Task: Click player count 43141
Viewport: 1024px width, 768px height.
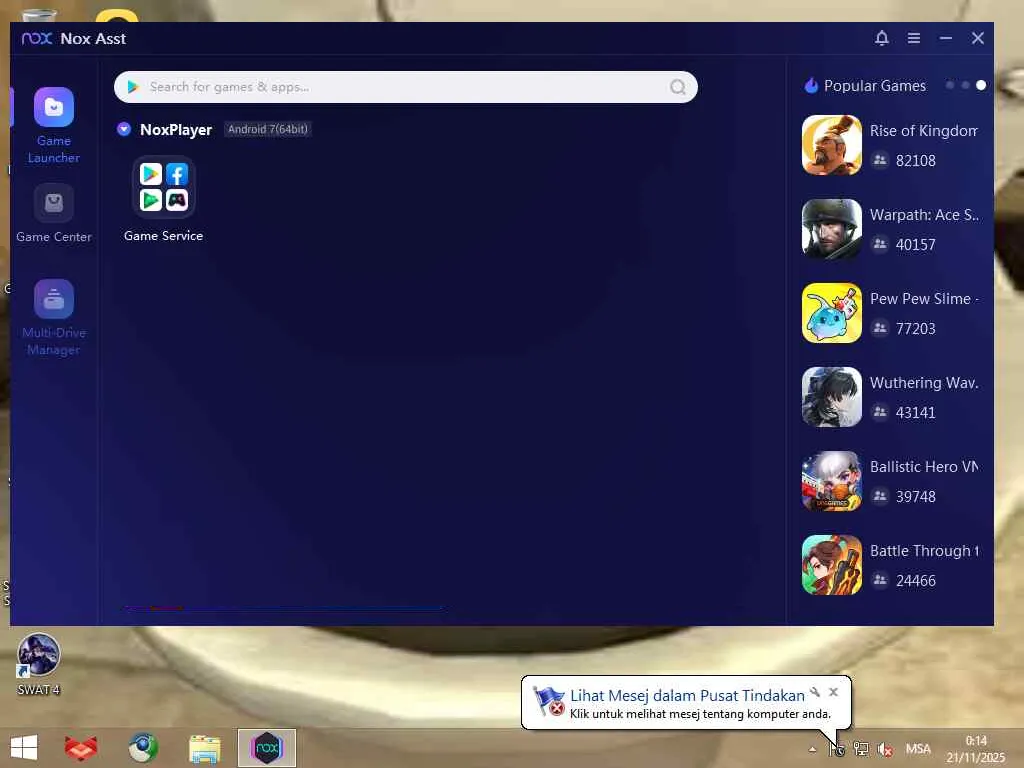Action: point(916,413)
